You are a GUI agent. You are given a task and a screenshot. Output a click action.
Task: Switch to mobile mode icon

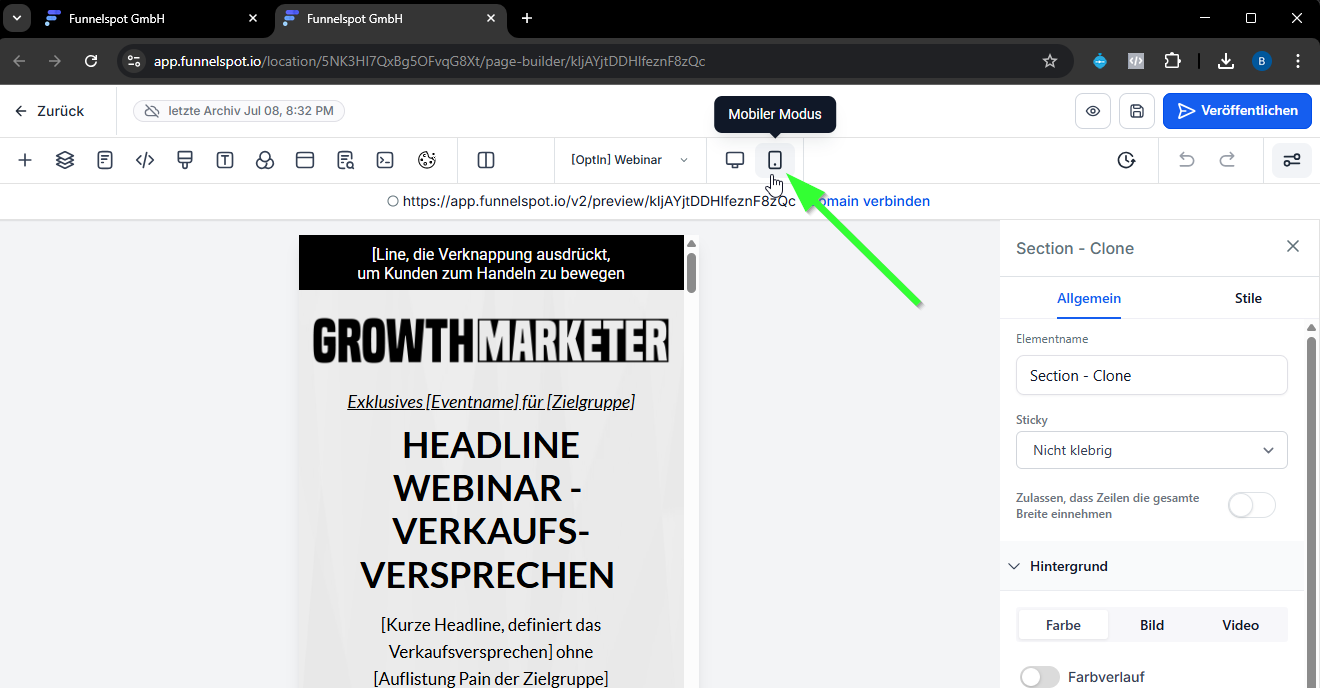click(775, 160)
